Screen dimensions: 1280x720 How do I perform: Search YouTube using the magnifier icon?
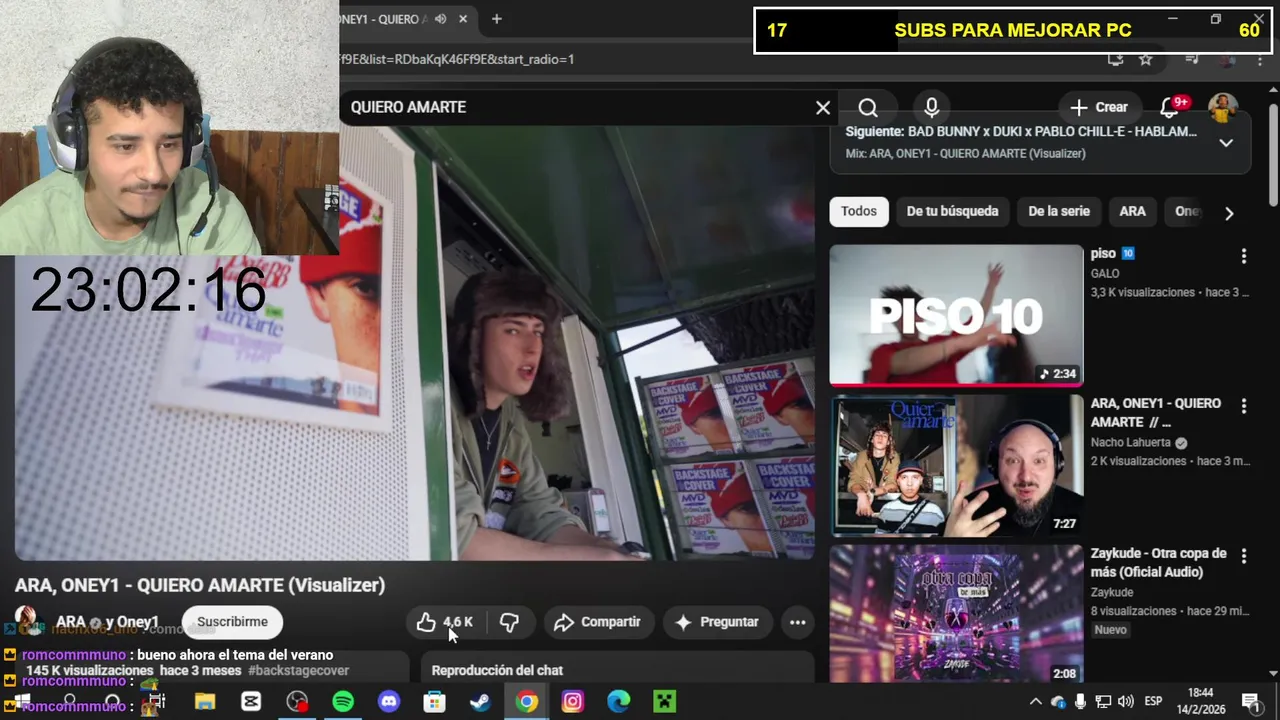tap(868, 107)
